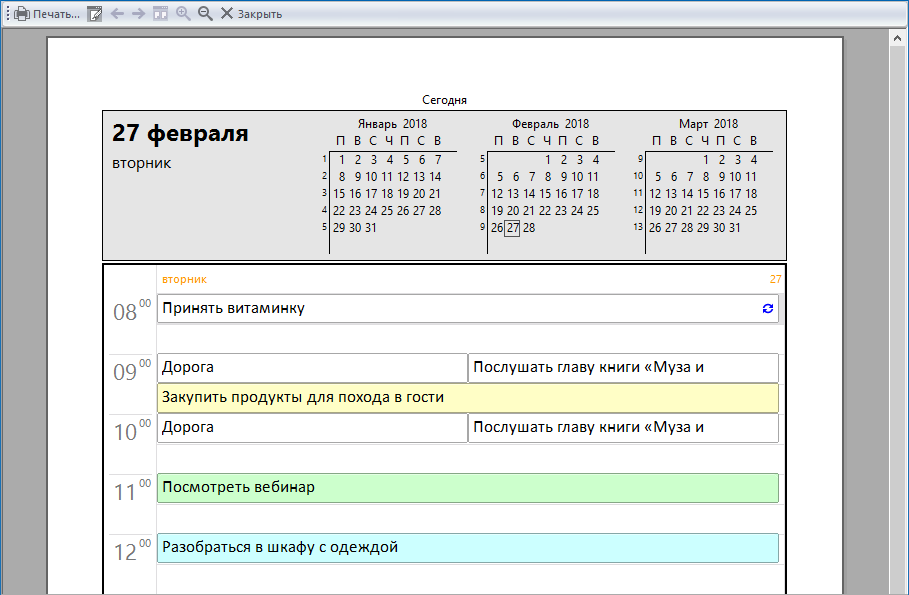Screen dimensions: 909x595
Task: Click the orange 27 day number
Action: [x=775, y=280]
